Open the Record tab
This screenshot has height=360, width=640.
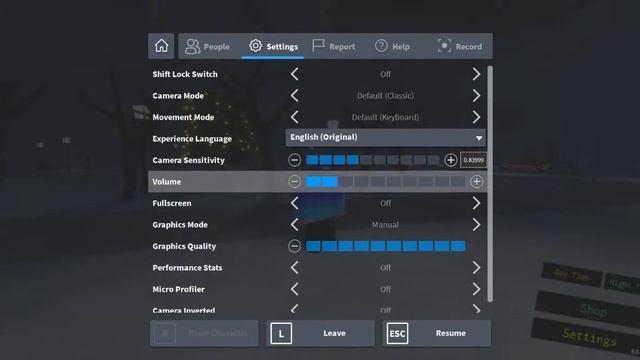point(460,47)
